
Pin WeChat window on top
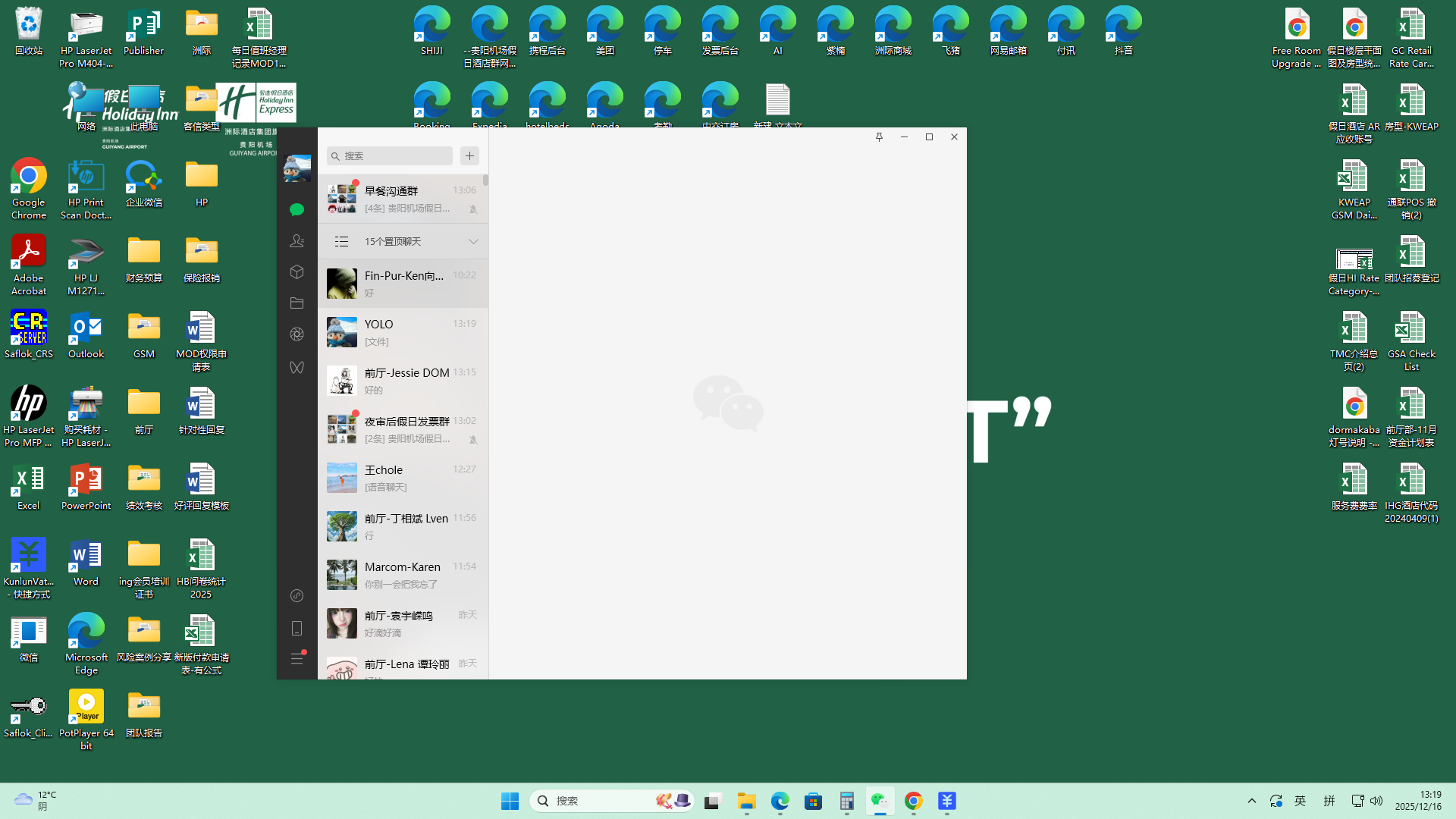[x=879, y=137]
